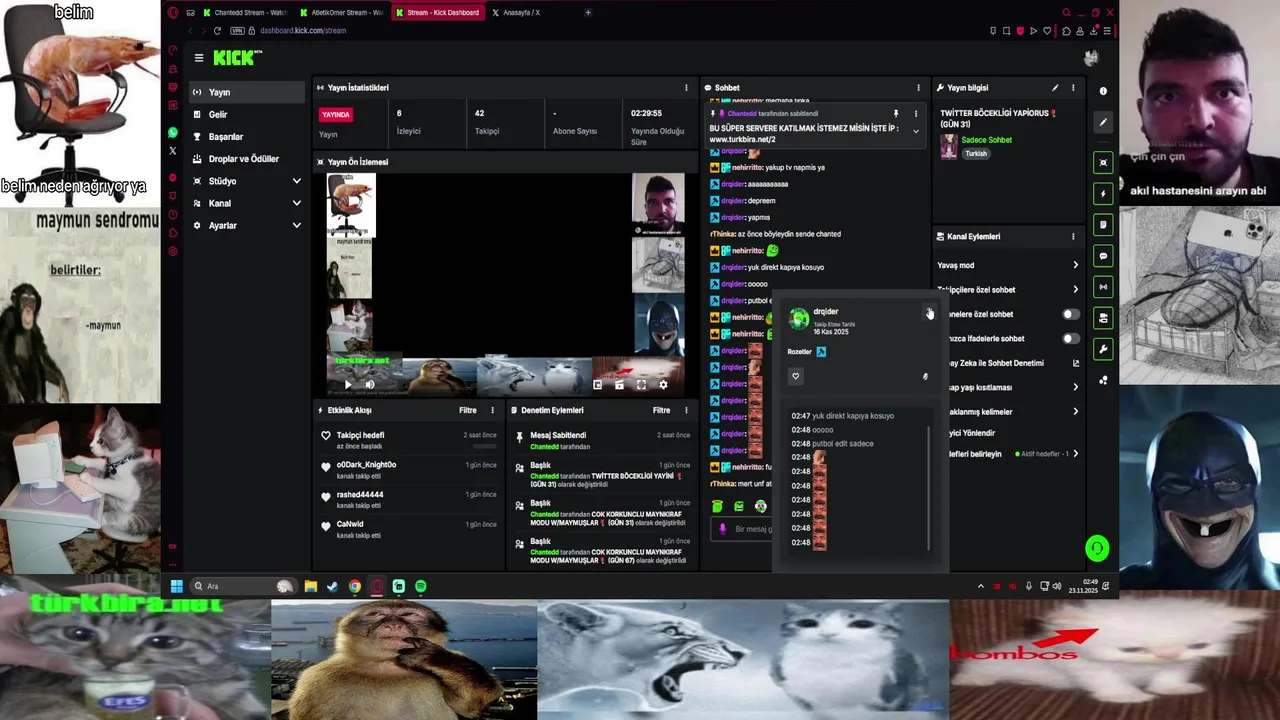Open Steam from the taskbar
Screen dimensions: 1280x720
(x=333, y=586)
